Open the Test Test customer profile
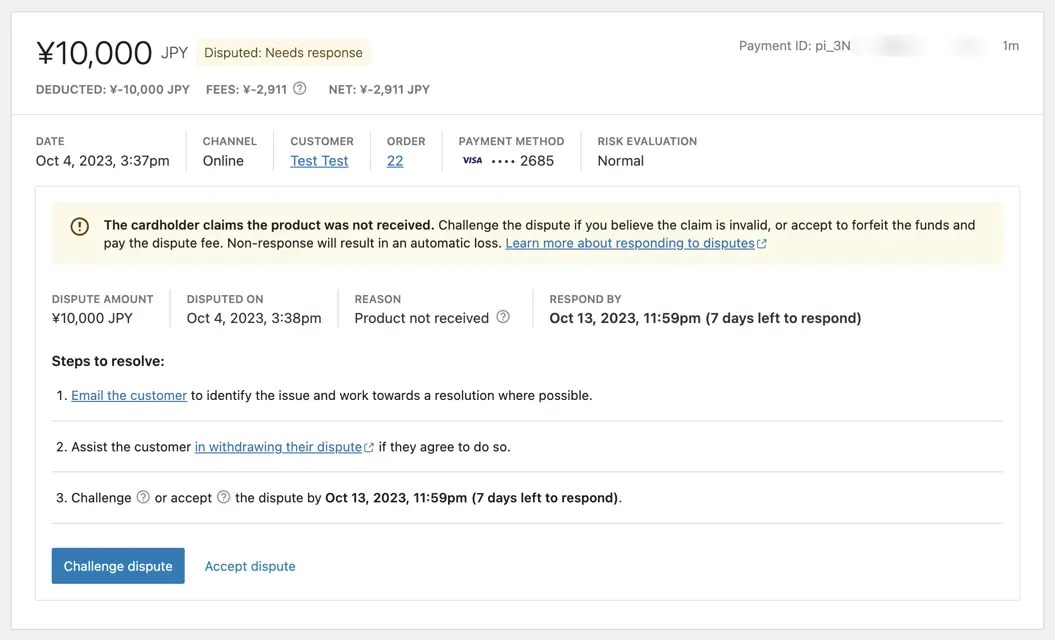The width and height of the screenshot is (1055, 640). point(319,161)
